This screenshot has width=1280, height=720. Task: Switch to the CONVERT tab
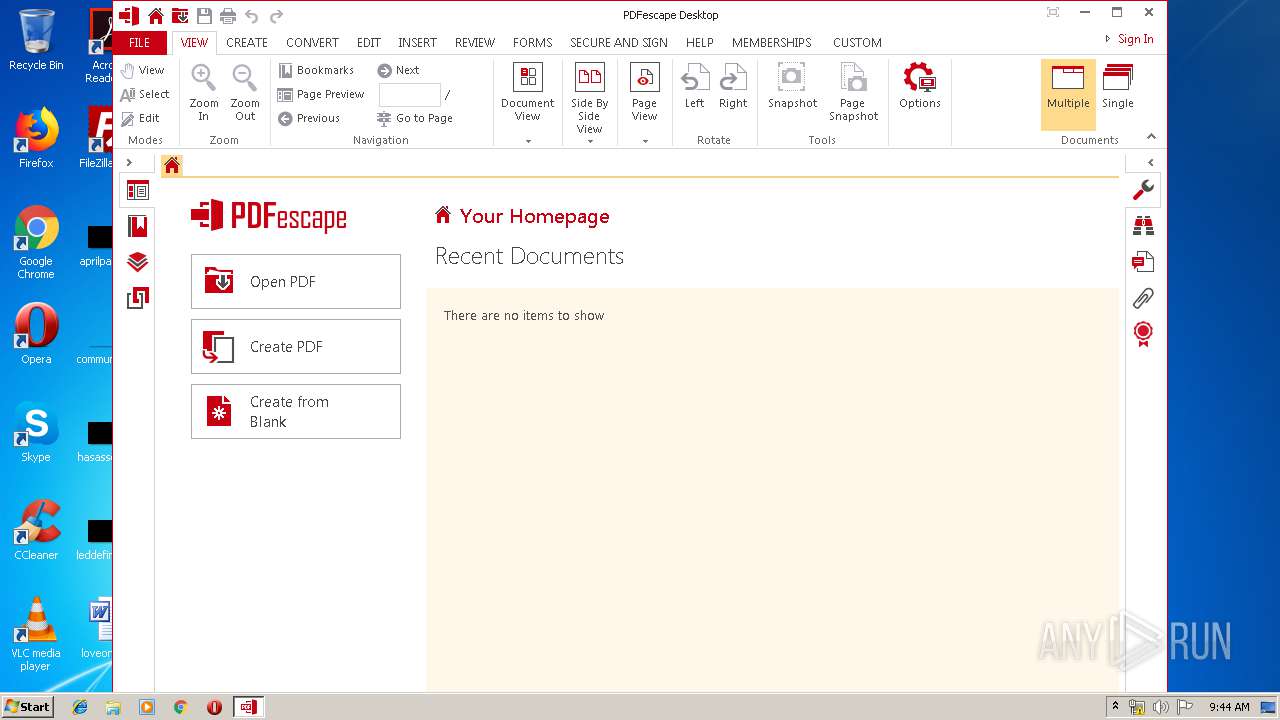[312, 42]
